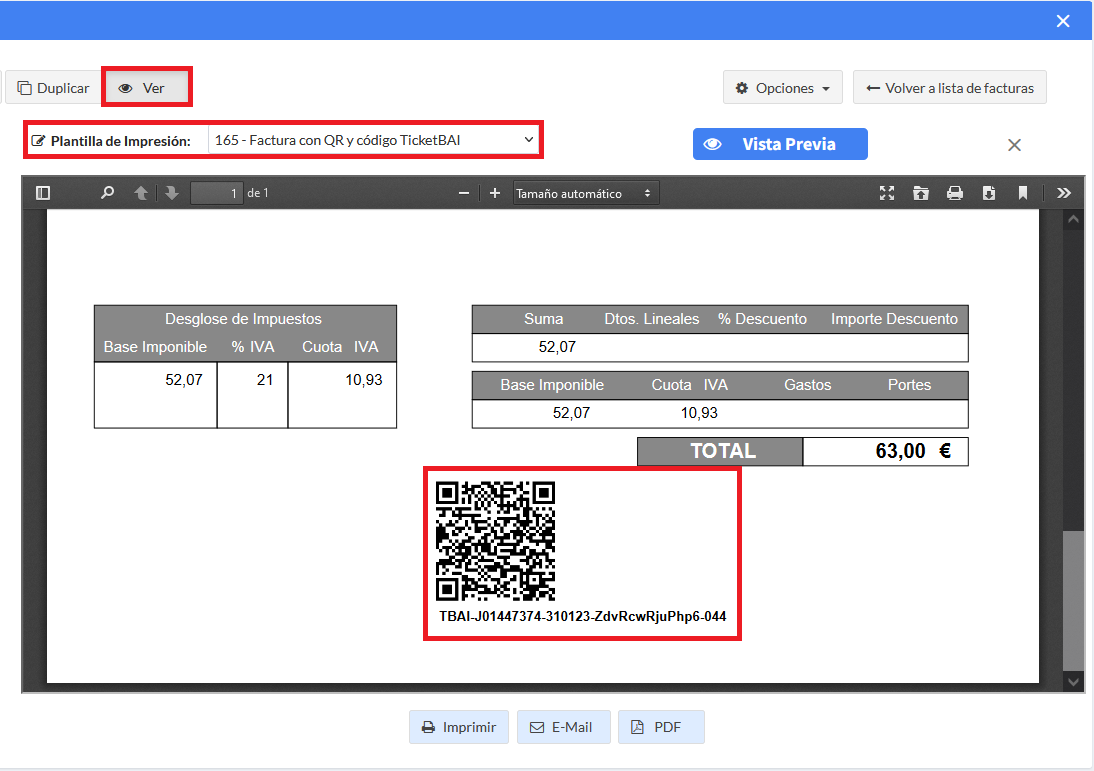
Task: Click the PDF scrollbar up arrow
Action: (1073, 219)
